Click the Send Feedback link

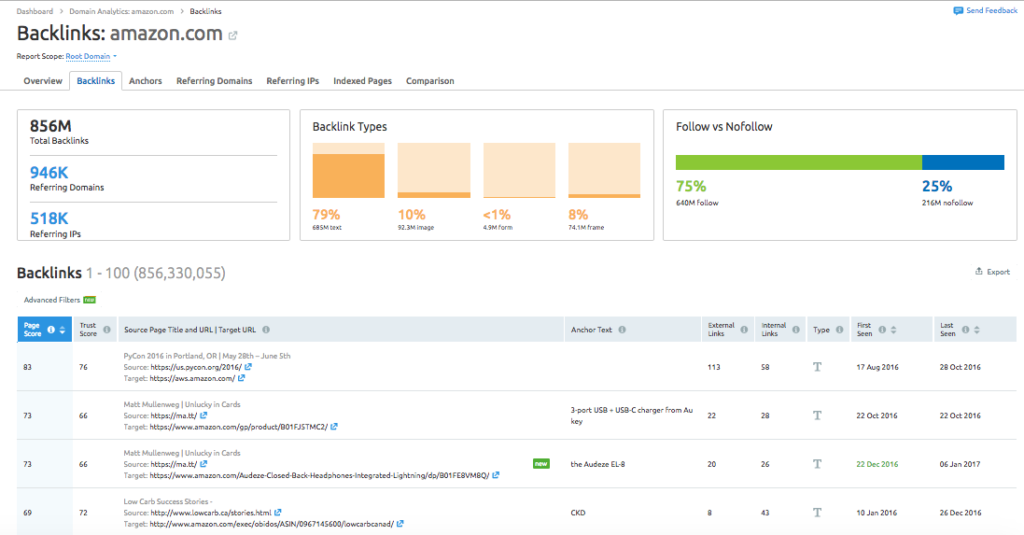coord(991,10)
